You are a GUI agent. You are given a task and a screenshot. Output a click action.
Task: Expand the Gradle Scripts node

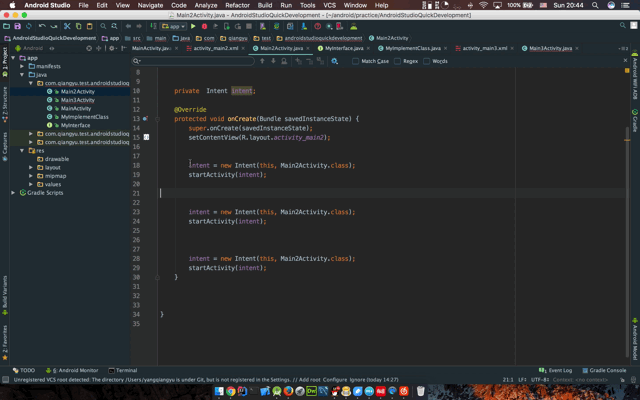13,193
